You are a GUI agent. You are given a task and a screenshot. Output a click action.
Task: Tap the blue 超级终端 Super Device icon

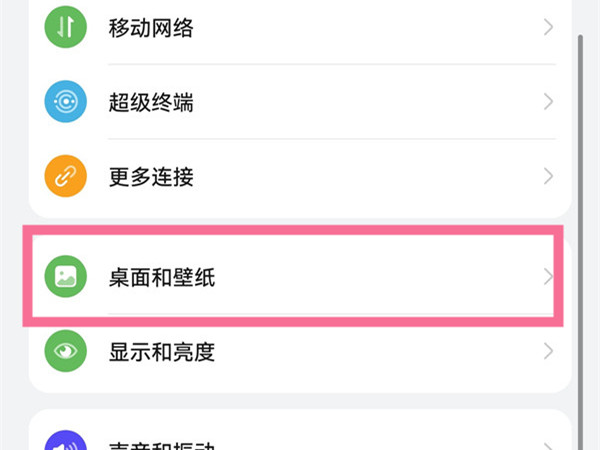pos(66,102)
